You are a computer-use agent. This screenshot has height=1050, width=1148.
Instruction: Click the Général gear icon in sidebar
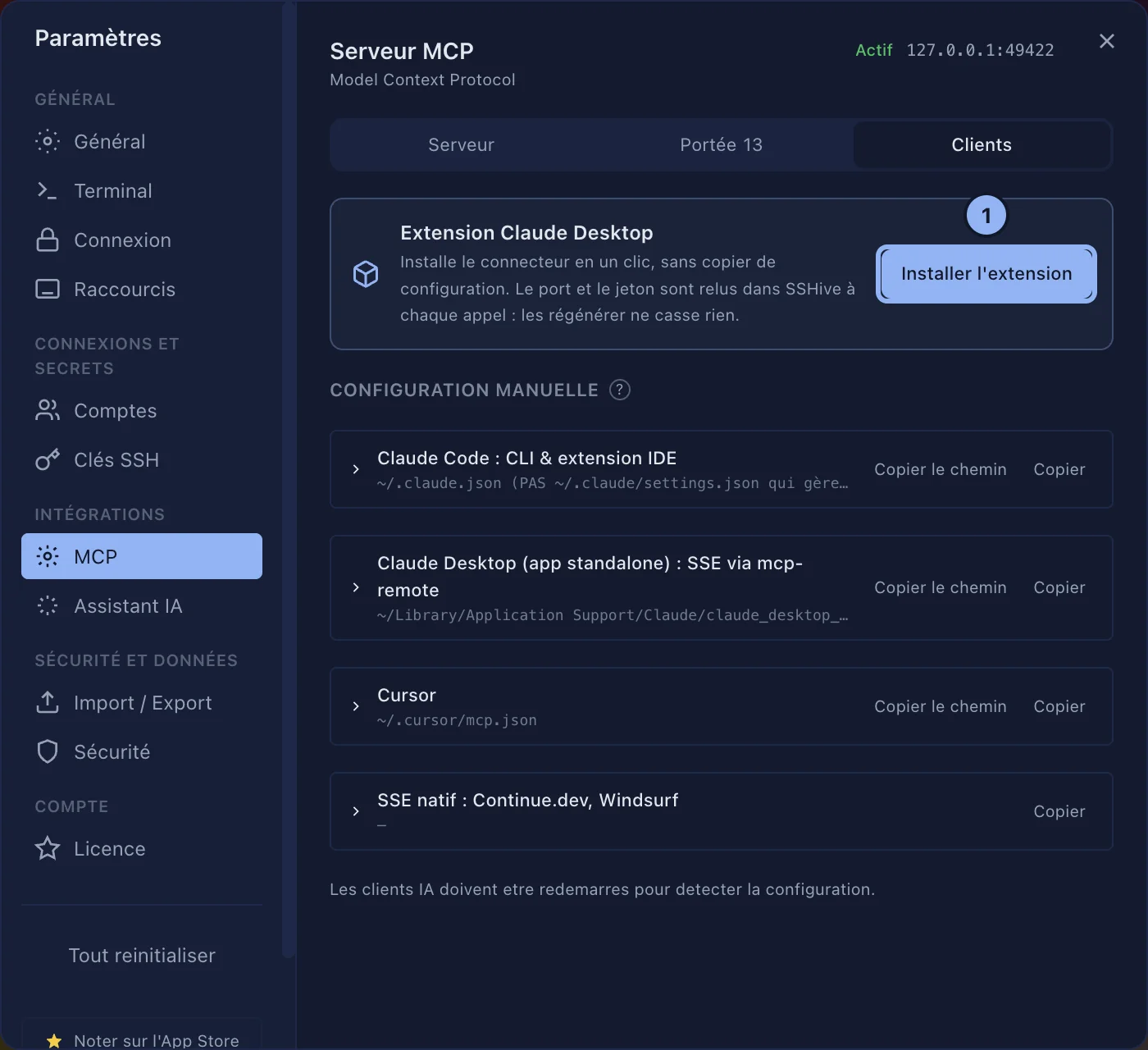[48, 141]
